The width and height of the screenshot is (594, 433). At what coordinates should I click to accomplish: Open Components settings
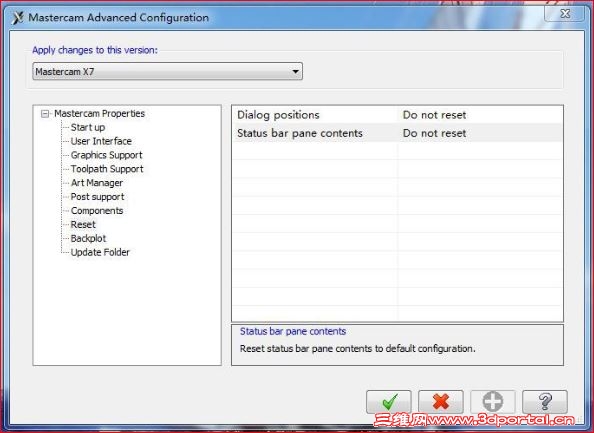[x=97, y=211]
